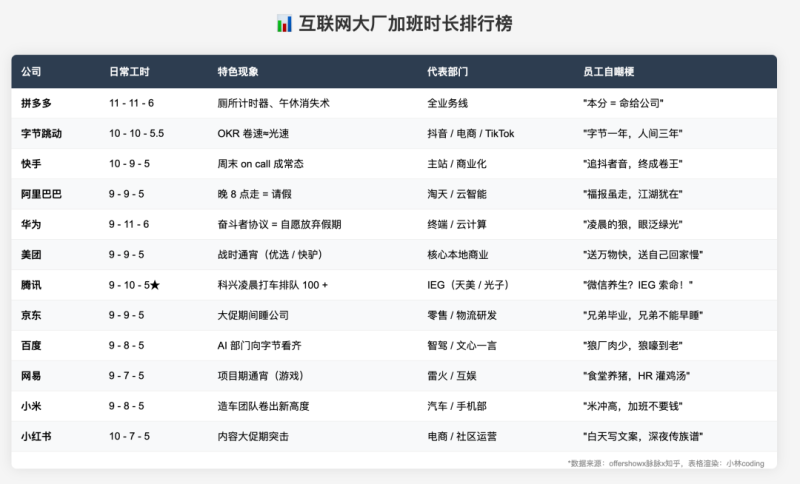Click the cell "抖音 / 电商 / TikTok"

coord(470,134)
